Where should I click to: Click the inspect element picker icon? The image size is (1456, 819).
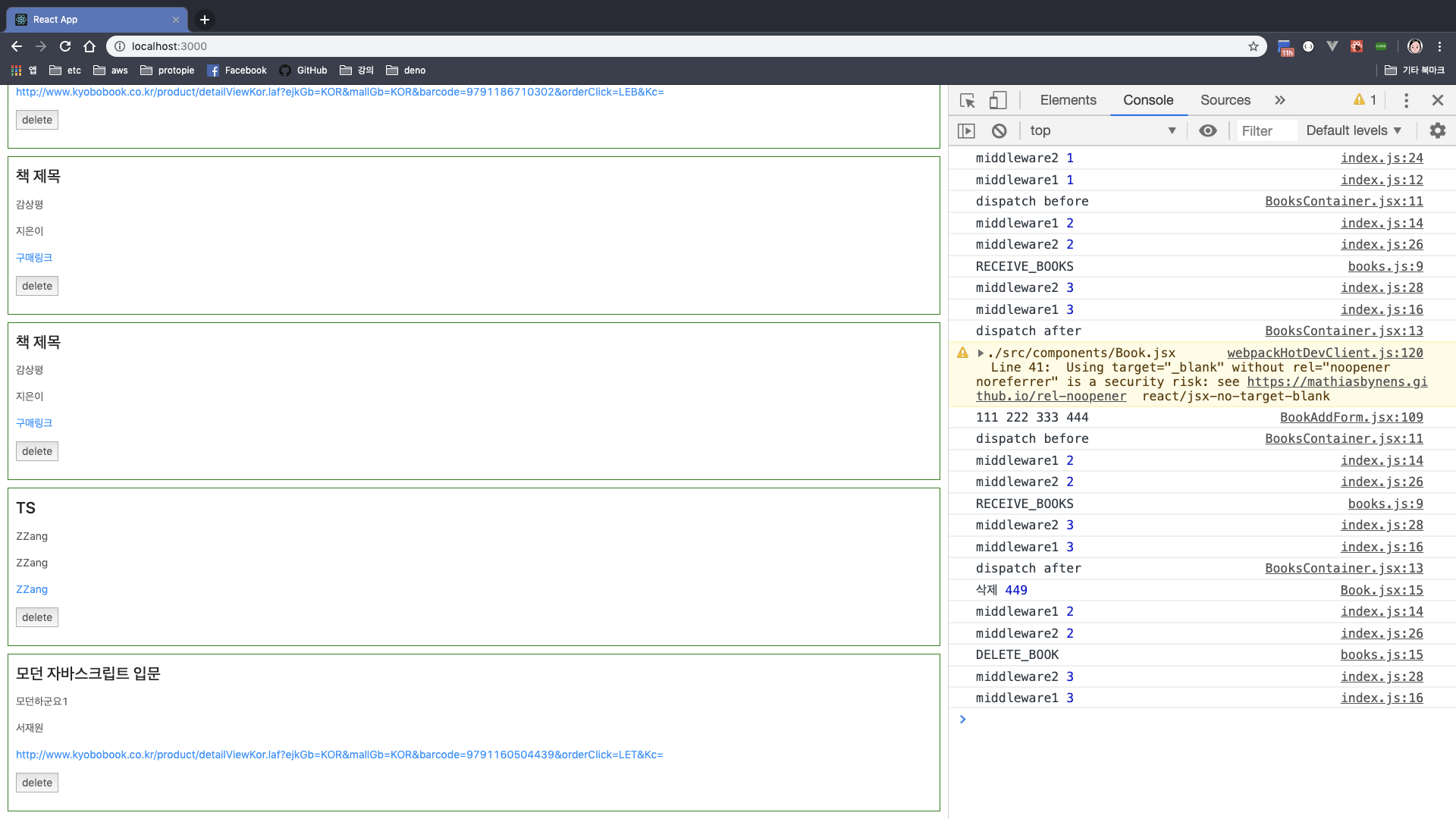pyautogui.click(x=968, y=100)
